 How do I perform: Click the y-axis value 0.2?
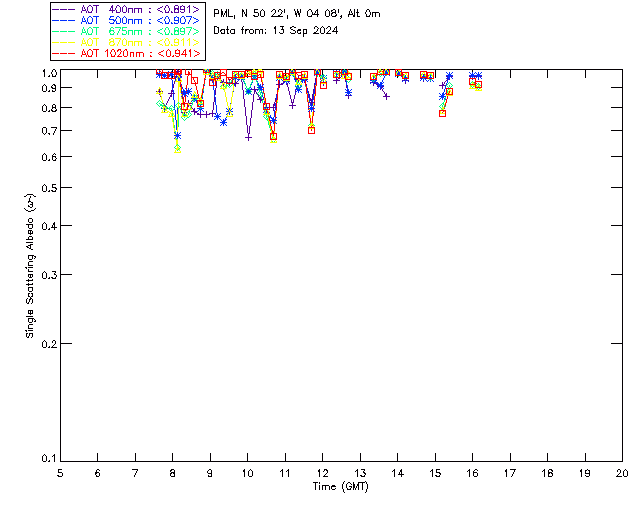(49, 344)
